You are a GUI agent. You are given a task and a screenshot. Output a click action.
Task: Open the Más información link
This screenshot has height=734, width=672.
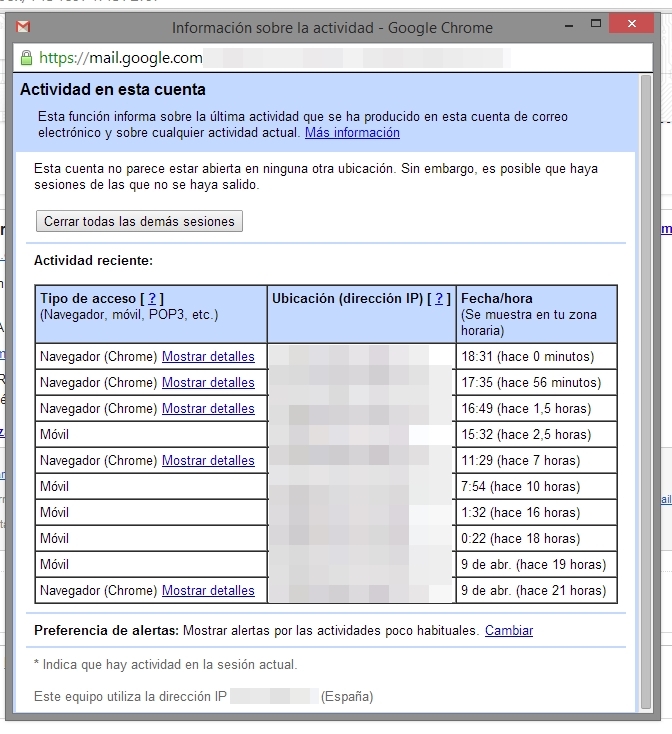(352, 133)
